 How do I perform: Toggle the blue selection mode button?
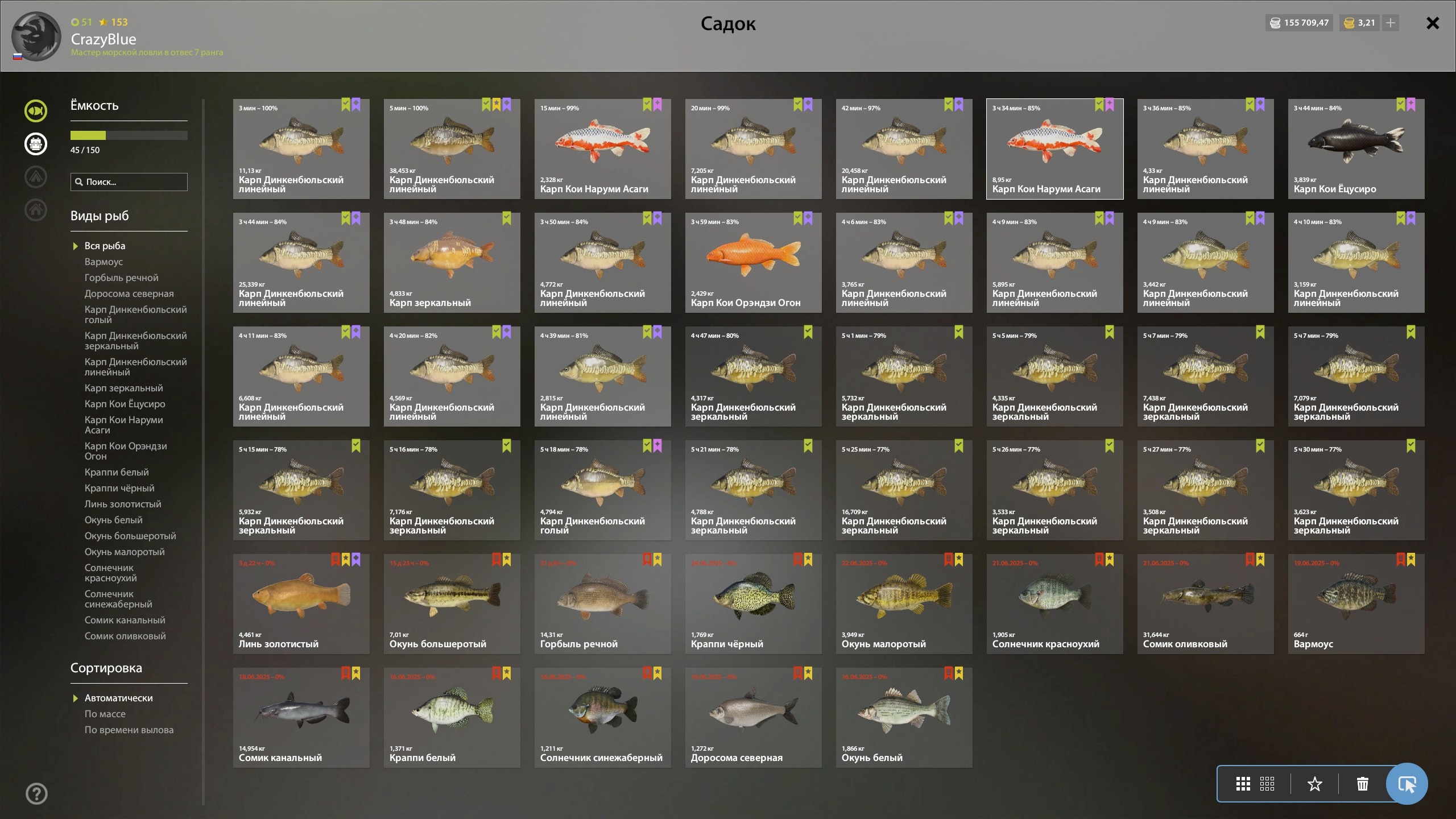[x=1407, y=784]
